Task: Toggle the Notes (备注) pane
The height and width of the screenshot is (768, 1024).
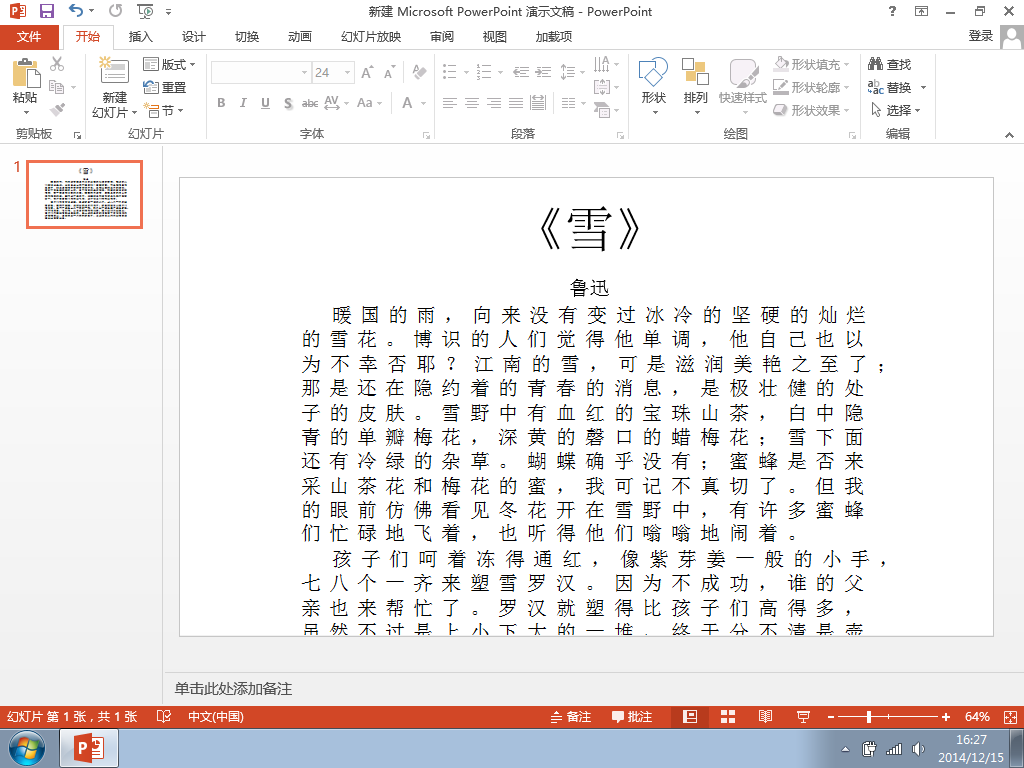Action: [x=571, y=717]
